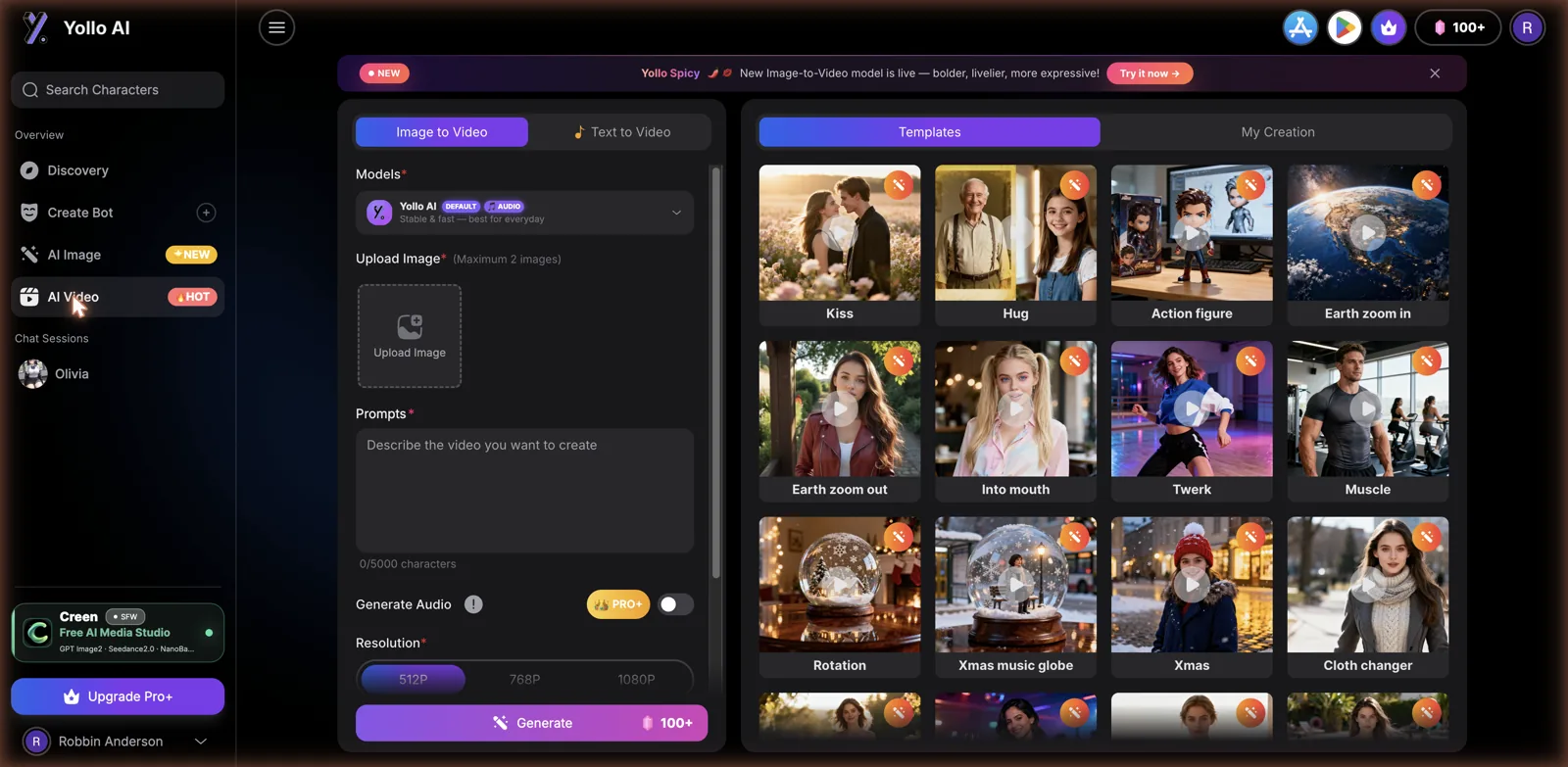This screenshot has width=1568, height=767.
Task: Select 1080P resolution
Action: click(636, 679)
